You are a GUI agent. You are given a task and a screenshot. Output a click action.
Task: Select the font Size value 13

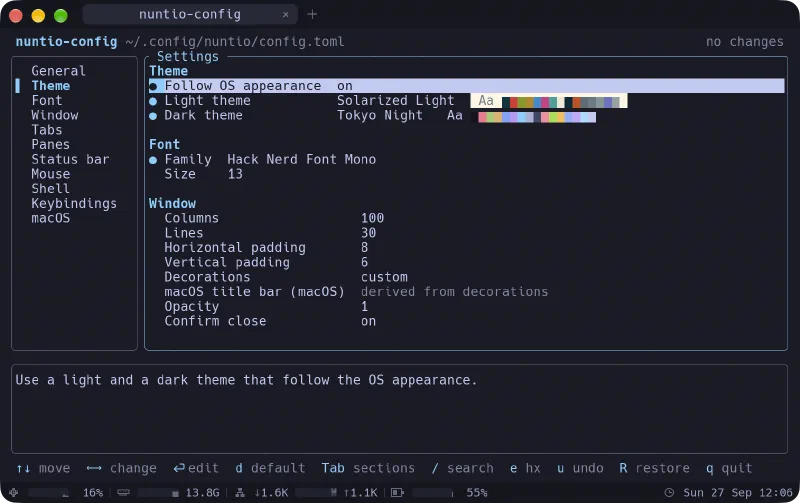tap(235, 174)
